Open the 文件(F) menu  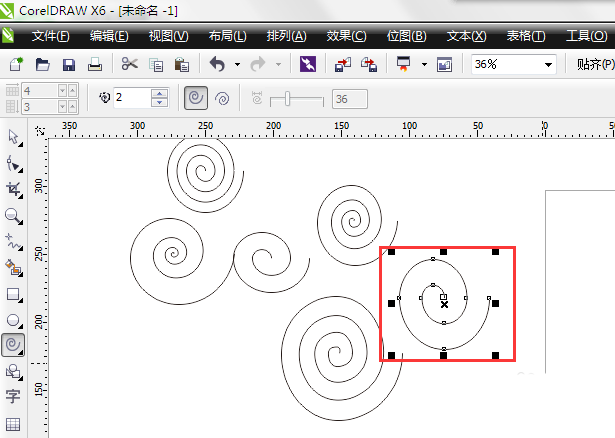[x=50, y=36]
